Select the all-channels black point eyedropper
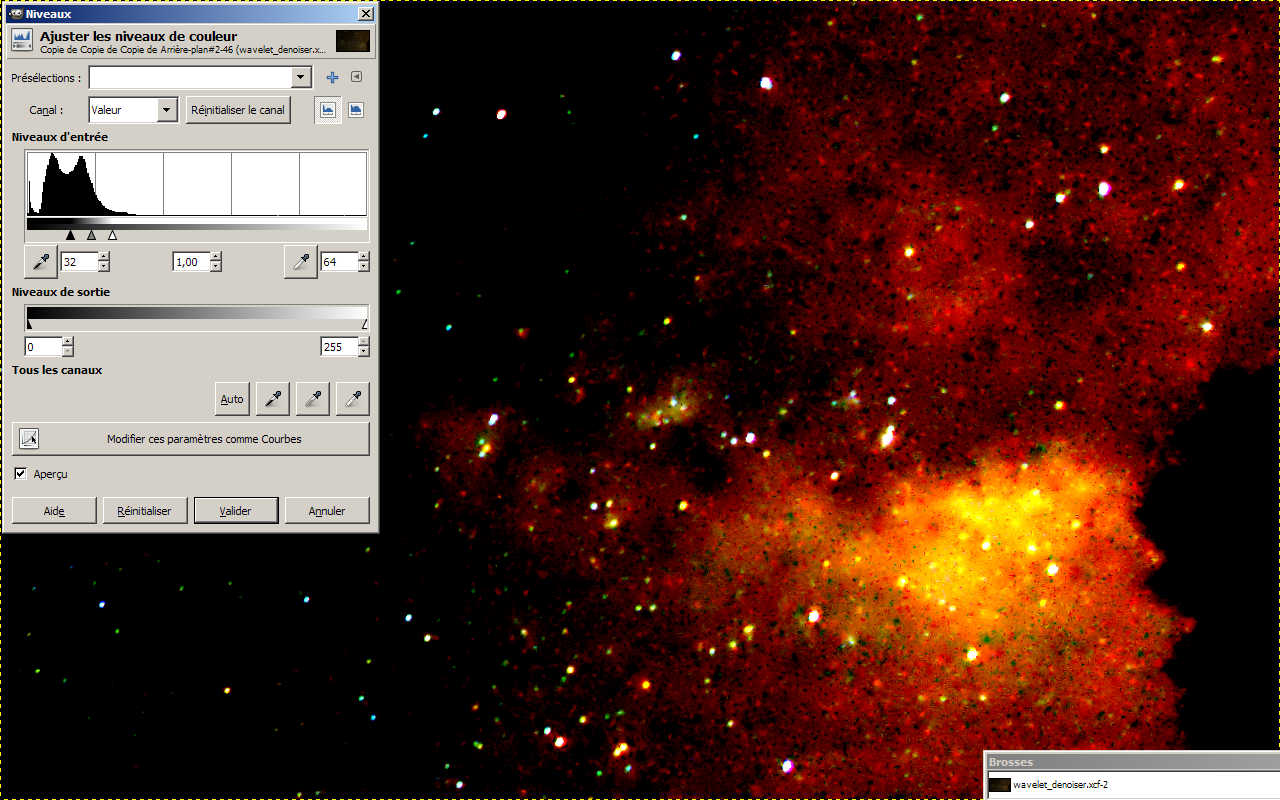Screen dimensions: 1280x800 tap(272, 399)
